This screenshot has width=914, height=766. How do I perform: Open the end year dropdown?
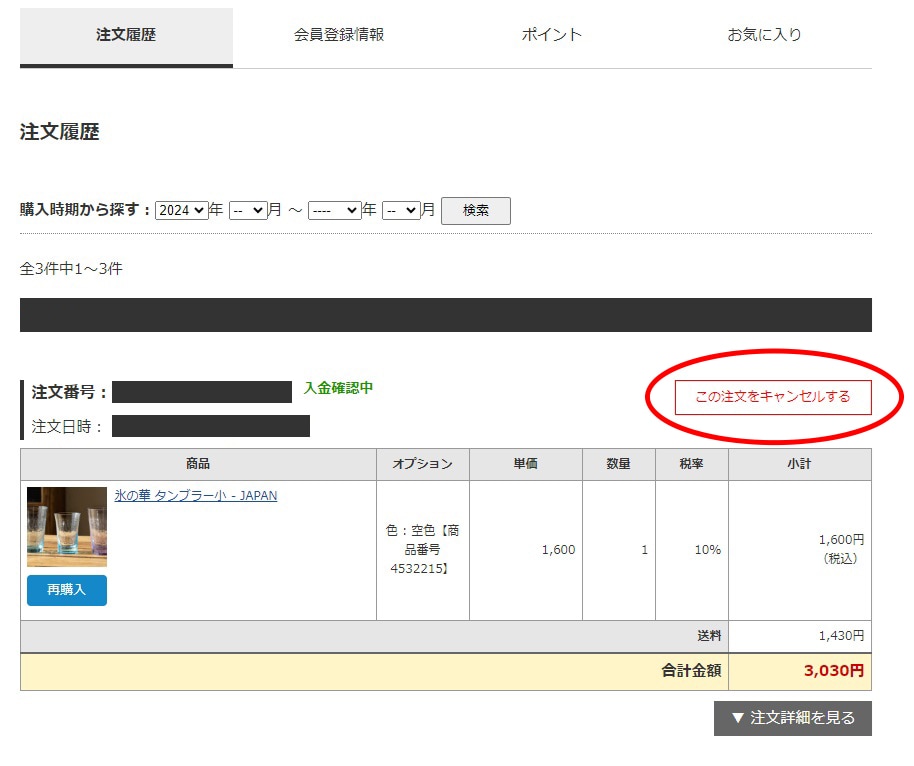click(334, 211)
